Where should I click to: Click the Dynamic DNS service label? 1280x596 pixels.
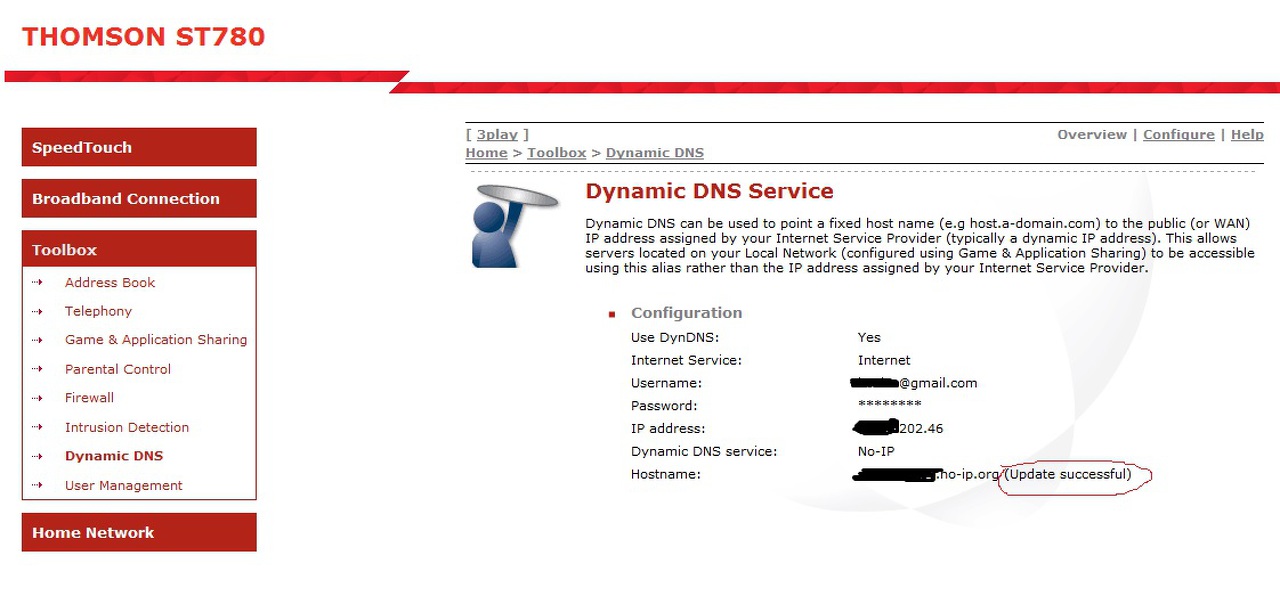[x=704, y=451]
